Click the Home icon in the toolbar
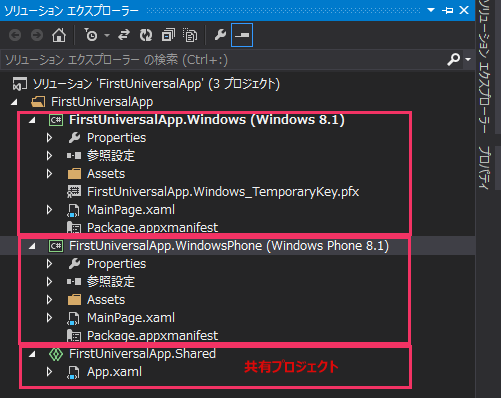 coord(59,35)
